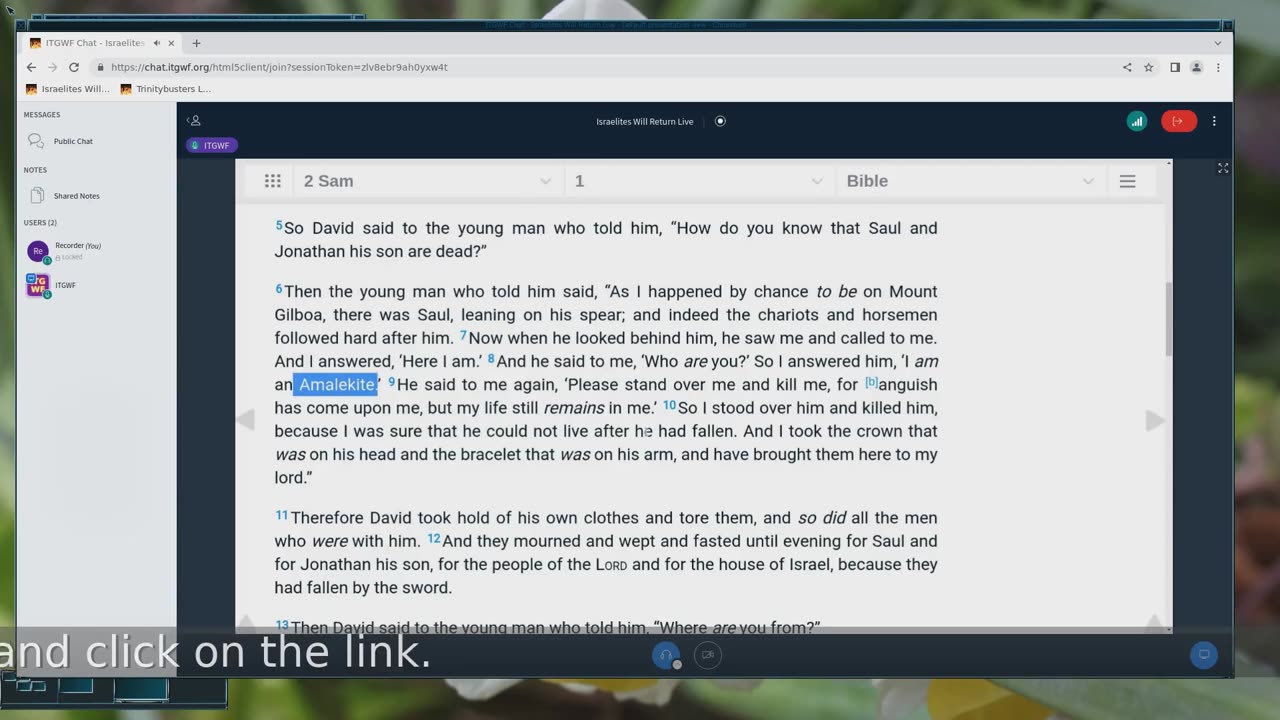Show connection status signal bars
The width and height of the screenshot is (1280, 720).
pyautogui.click(x=1136, y=121)
